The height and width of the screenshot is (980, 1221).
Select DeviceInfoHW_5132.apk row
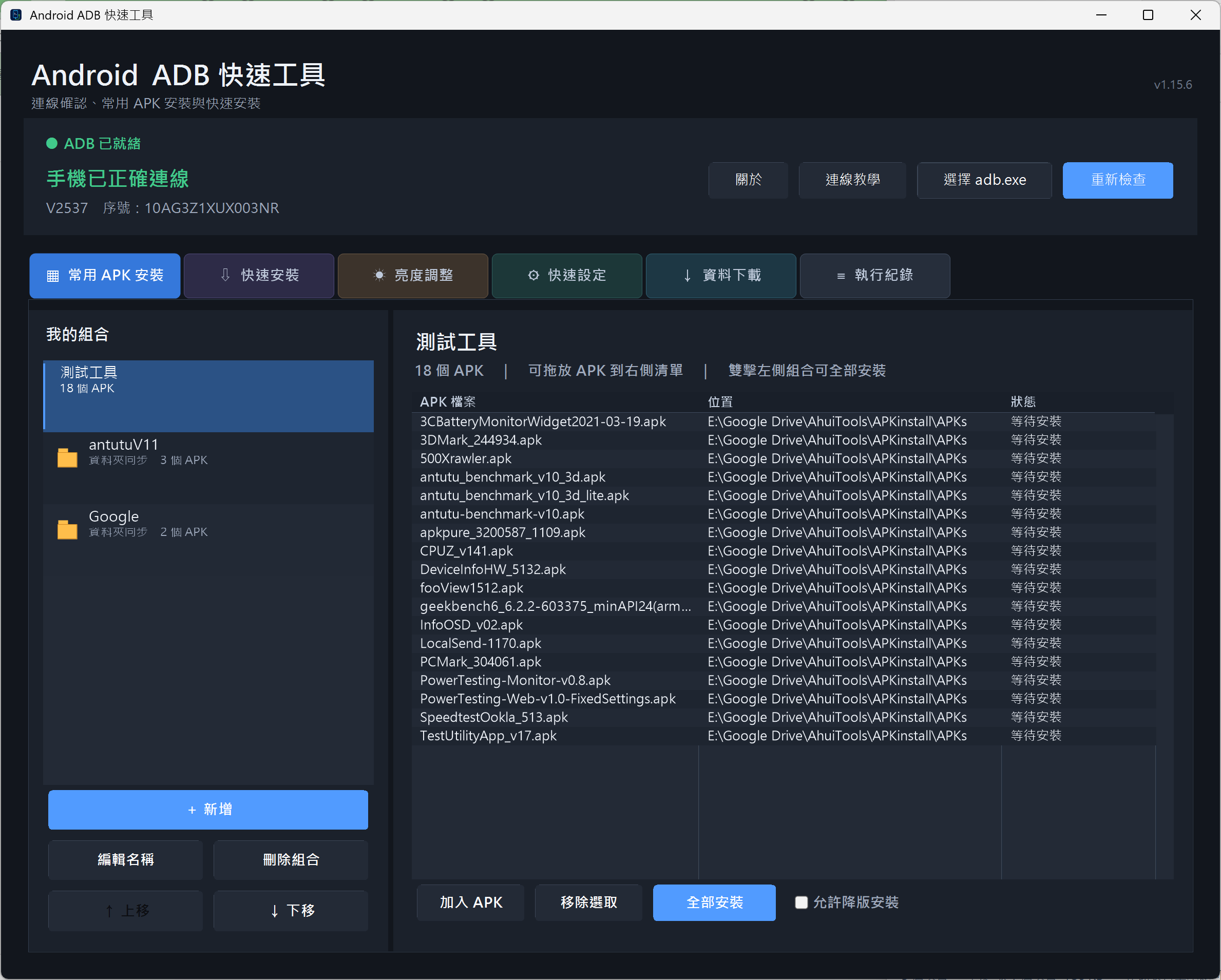click(x=784, y=569)
